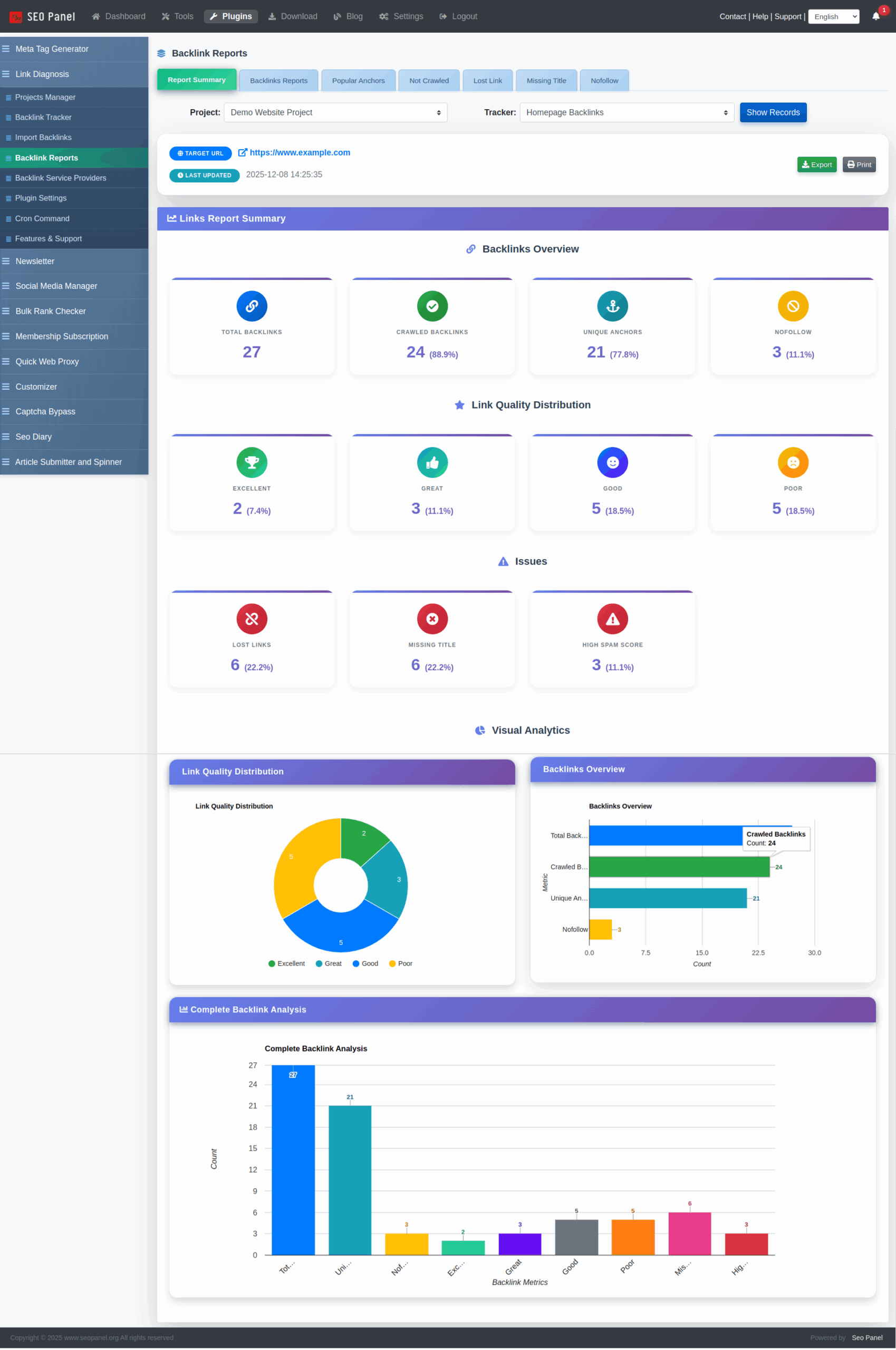Screen dimensions: 896x1350
Task: Expand the Quick Web Proxy menu
Action: click(74, 362)
